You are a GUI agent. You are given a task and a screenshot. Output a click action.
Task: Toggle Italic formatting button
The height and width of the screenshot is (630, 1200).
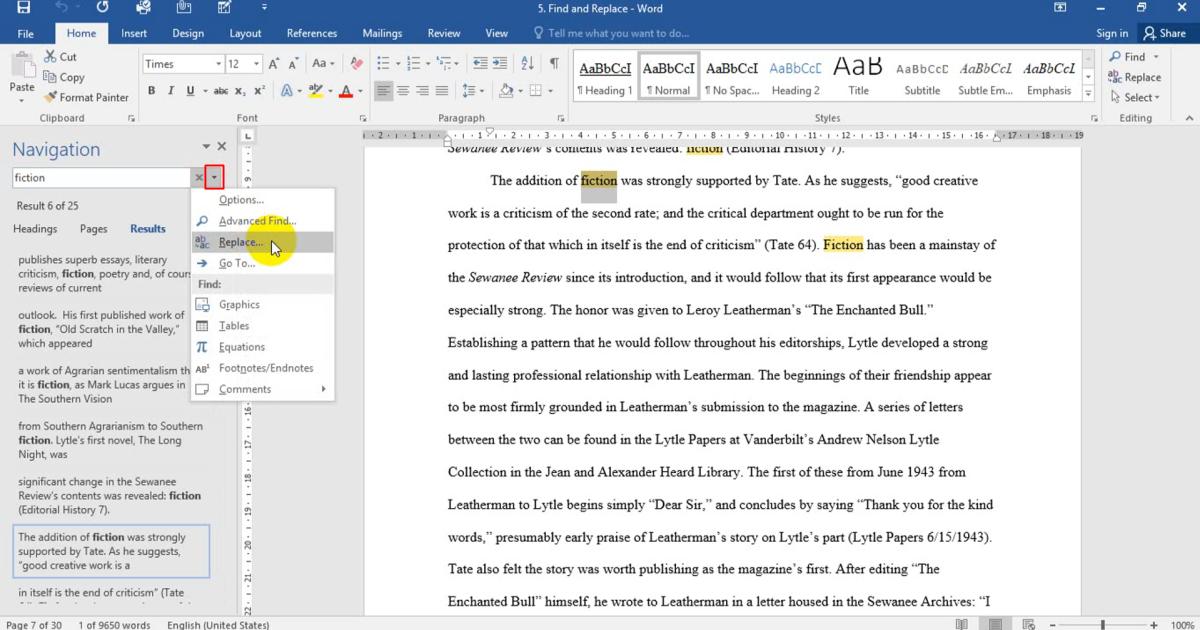click(x=171, y=91)
